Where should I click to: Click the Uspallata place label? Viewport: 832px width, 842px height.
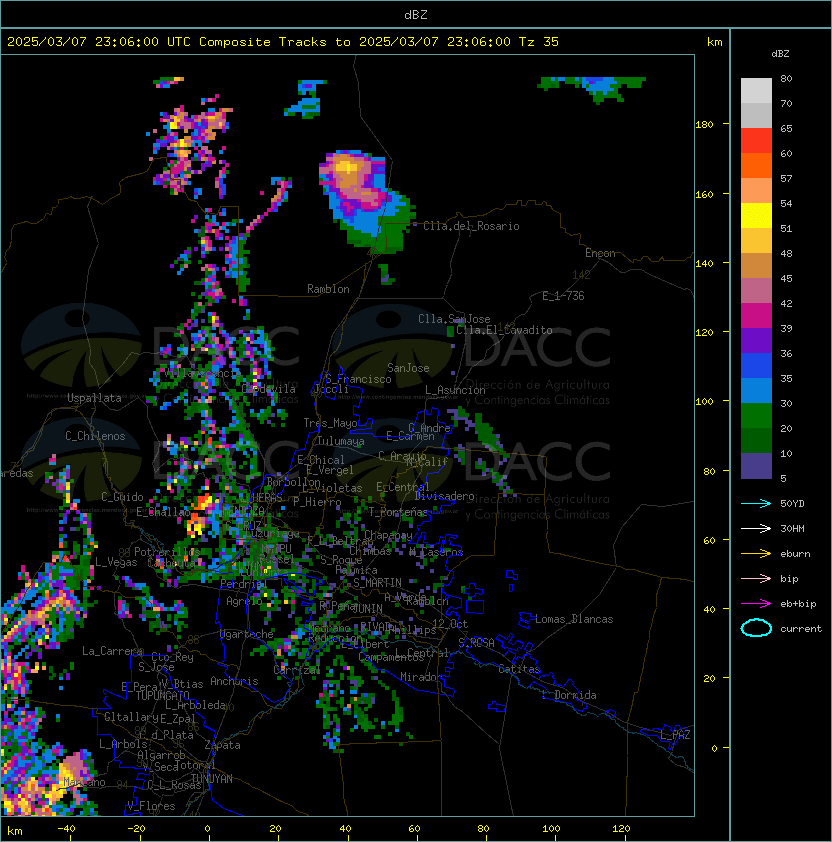95,398
